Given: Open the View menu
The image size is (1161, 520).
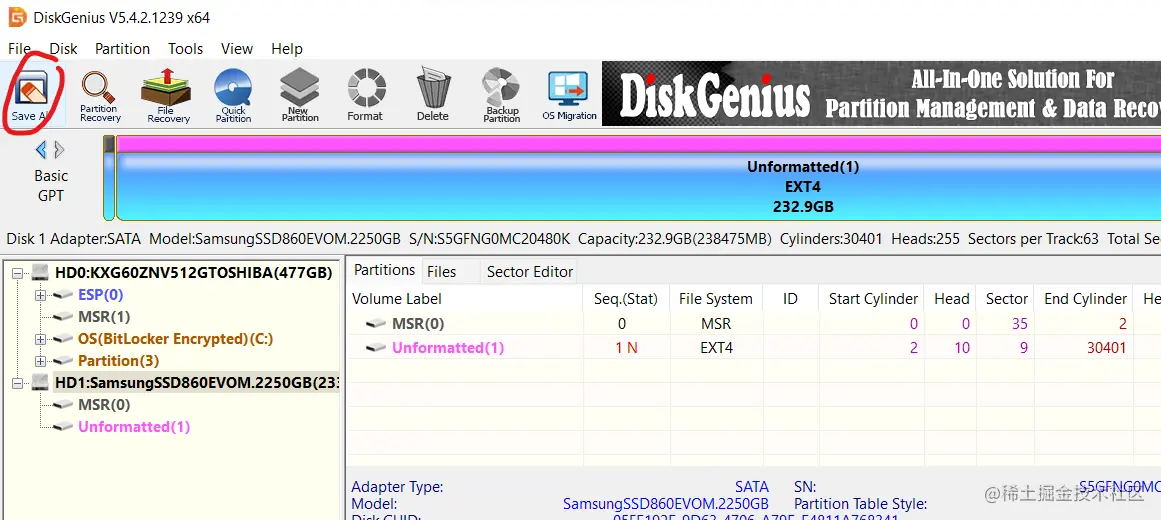Looking at the screenshot, I should pos(237,49).
